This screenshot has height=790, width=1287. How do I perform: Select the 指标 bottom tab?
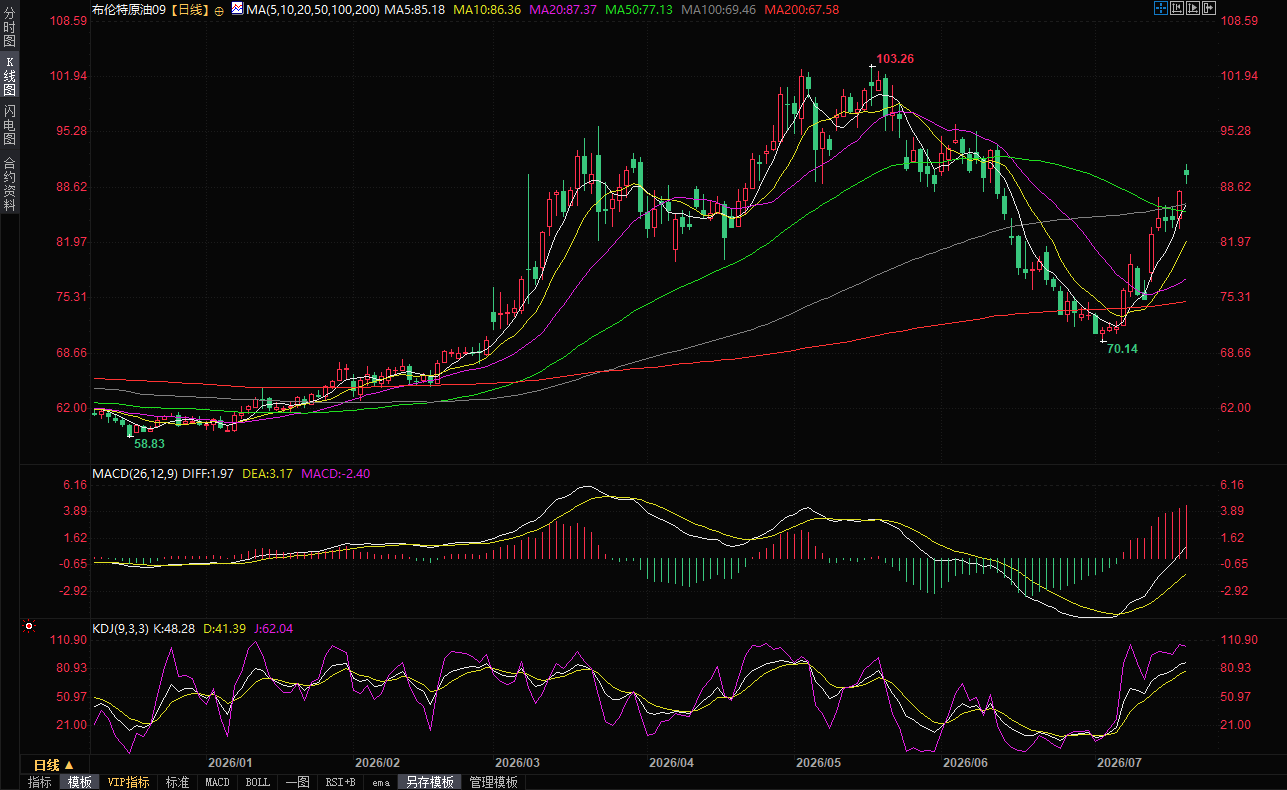pos(40,782)
